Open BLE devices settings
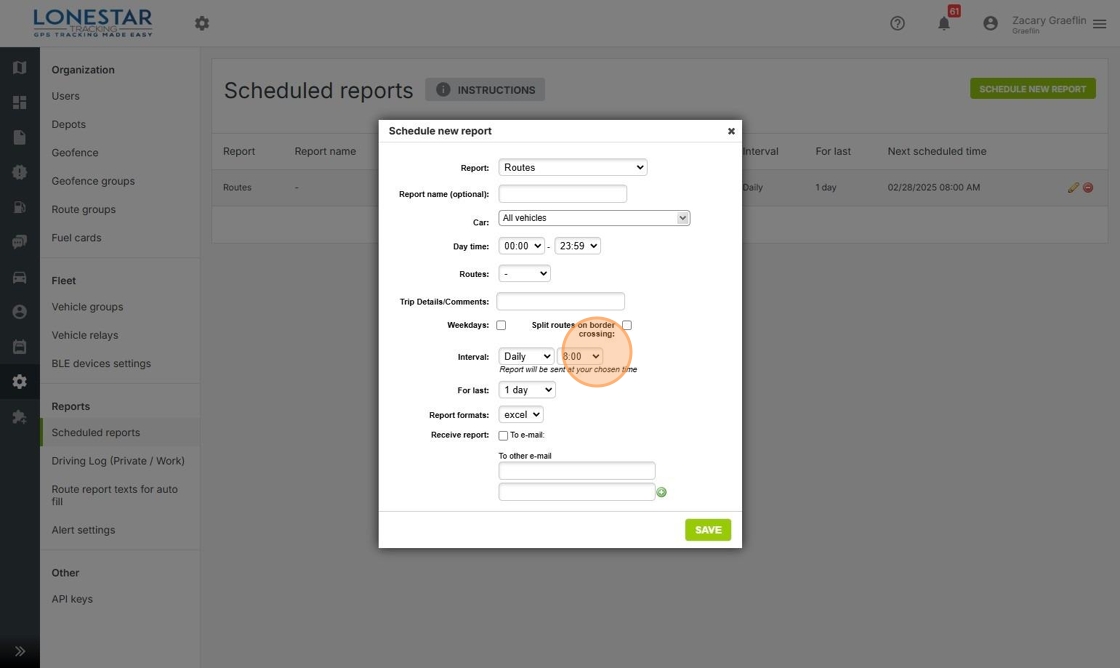The width and height of the screenshot is (1120, 668). pyautogui.click(x=101, y=364)
